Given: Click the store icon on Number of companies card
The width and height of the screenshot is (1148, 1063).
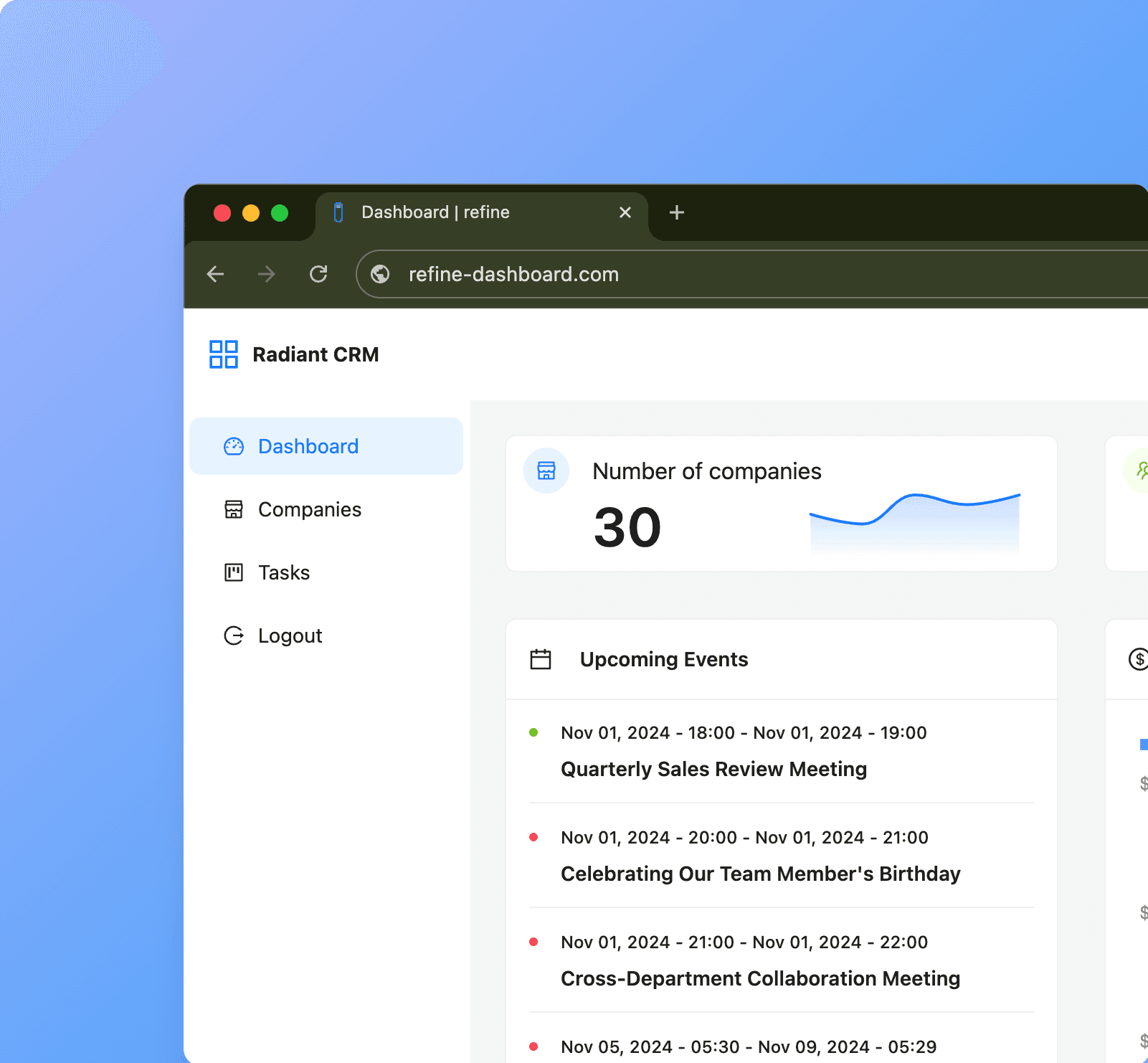Looking at the screenshot, I should click(546, 471).
